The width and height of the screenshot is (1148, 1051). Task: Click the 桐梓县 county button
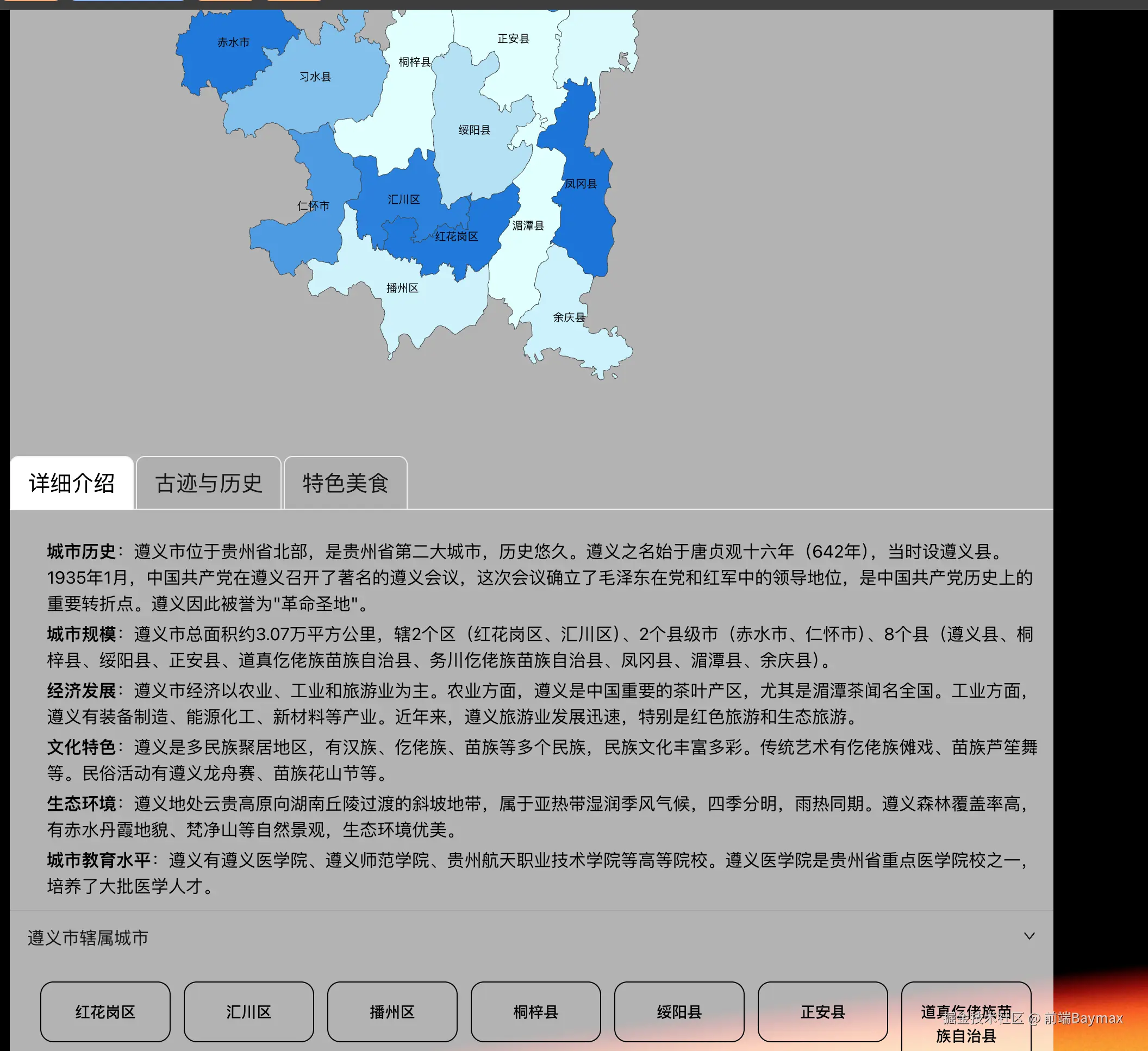pos(535,1012)
